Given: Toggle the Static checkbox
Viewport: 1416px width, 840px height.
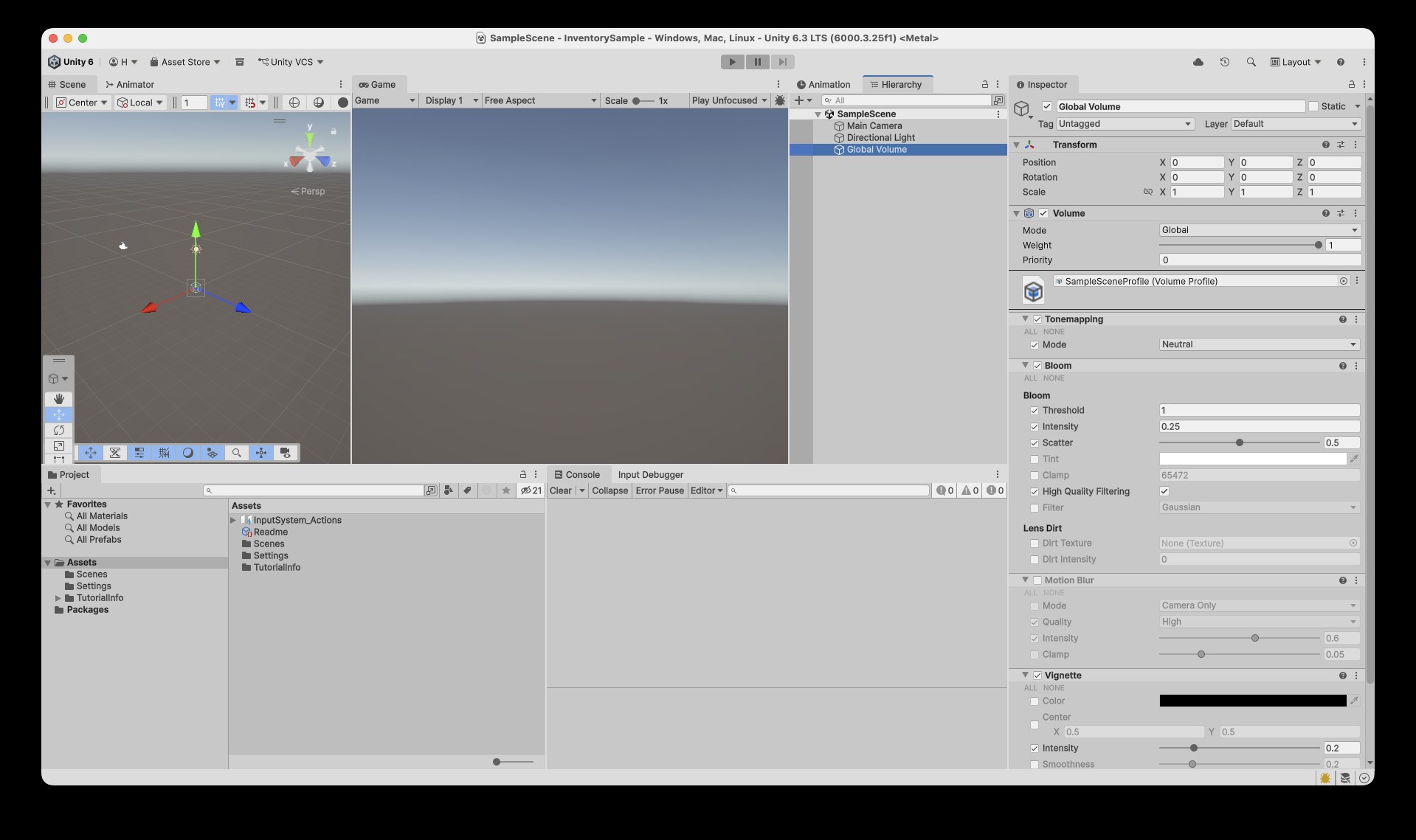Looking at the screenshot, I should coord(1313,106).
